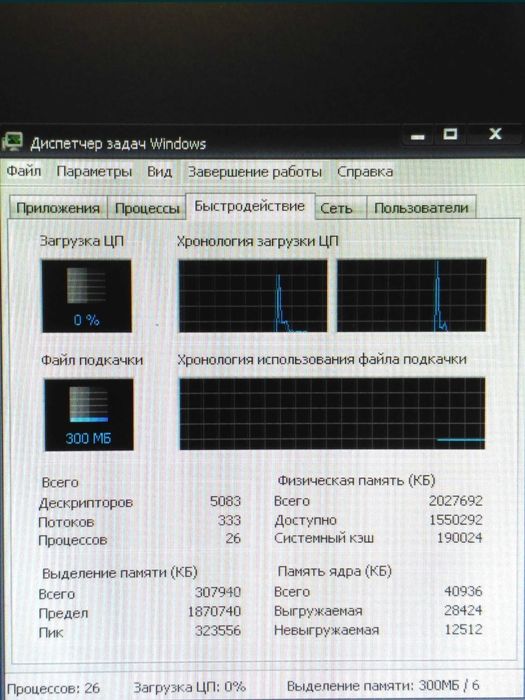
Task: Click the Загрузка ЦП label
Action: click(82, 242)
